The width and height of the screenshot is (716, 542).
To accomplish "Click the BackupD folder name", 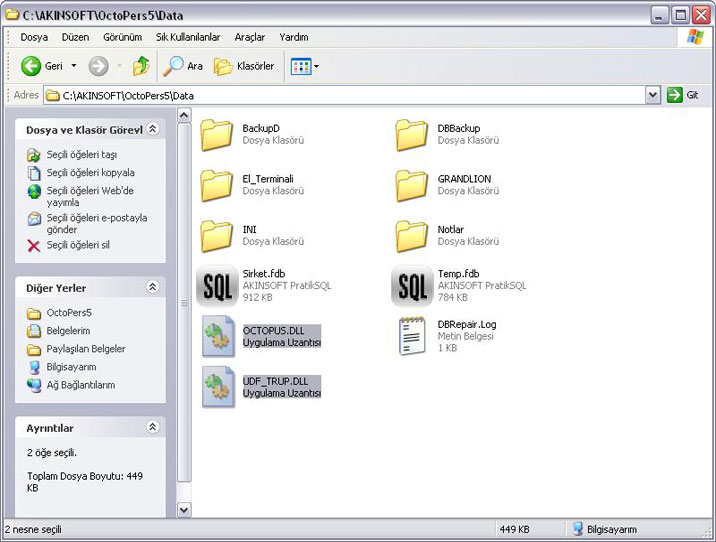I will [261, 128].
